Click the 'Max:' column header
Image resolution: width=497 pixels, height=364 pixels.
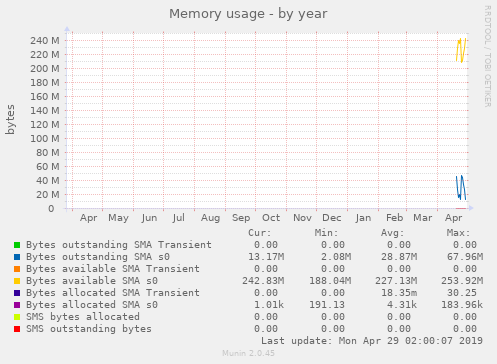[x=459, y=233]
